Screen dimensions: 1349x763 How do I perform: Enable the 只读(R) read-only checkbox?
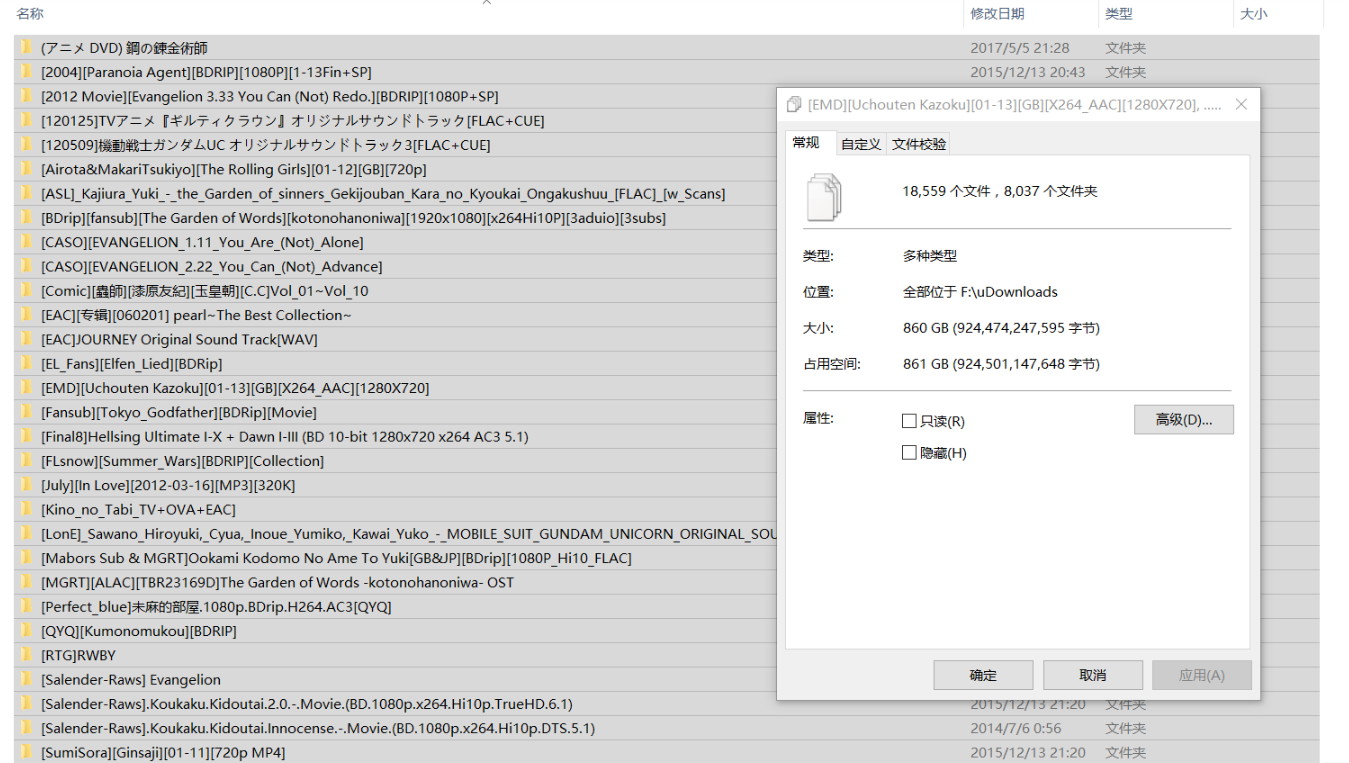pyautogui.click(x=909, y=421)
